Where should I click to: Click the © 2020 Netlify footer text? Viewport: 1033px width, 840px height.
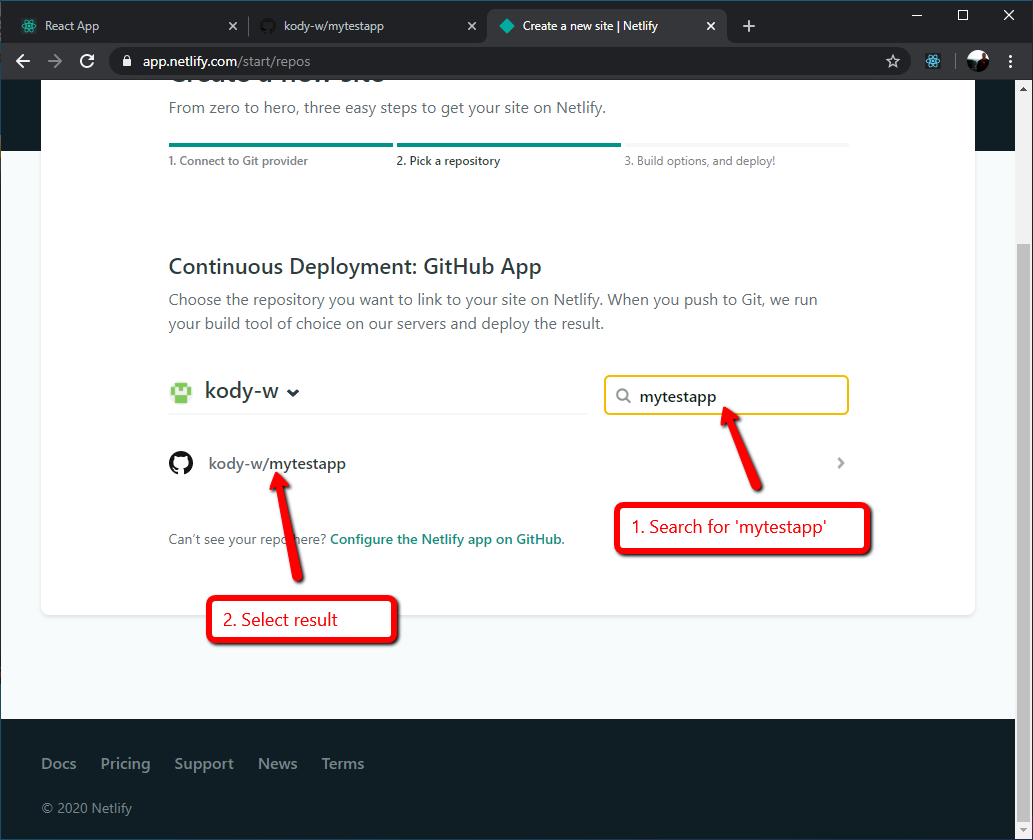[87, 808]
